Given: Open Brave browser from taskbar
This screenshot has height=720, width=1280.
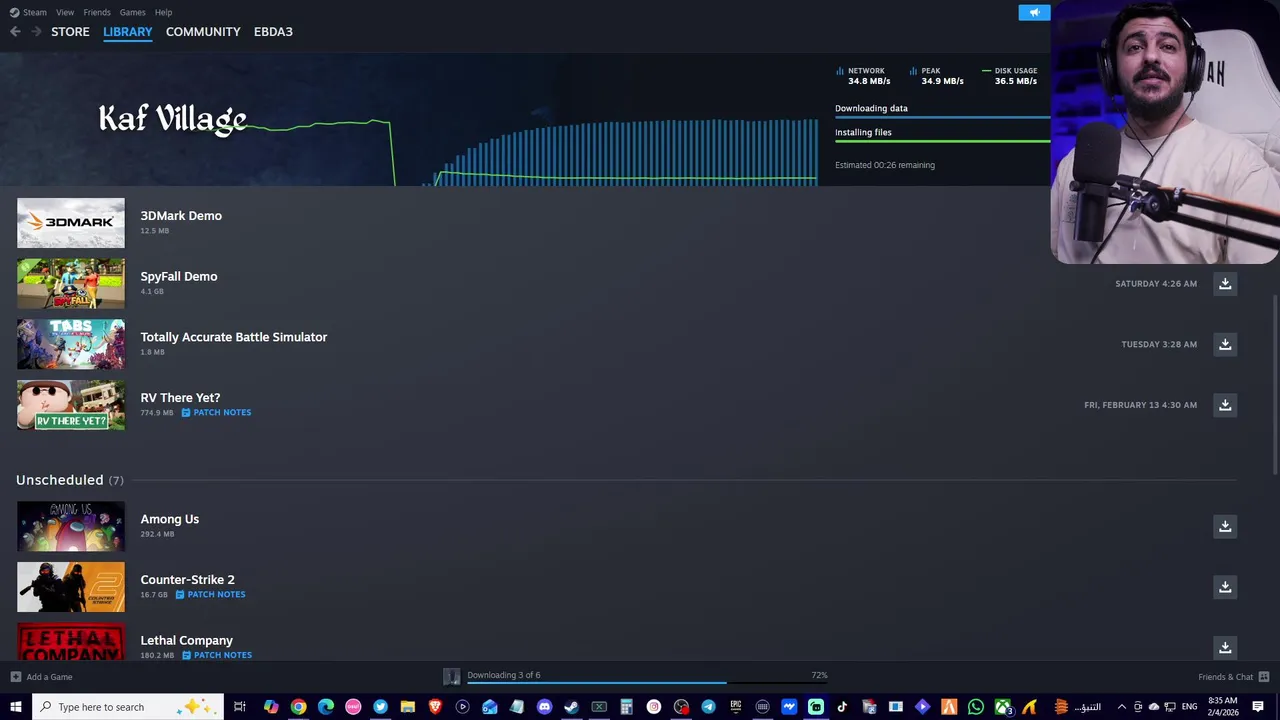Looking at the screenshot, I should tap(435, 707).
